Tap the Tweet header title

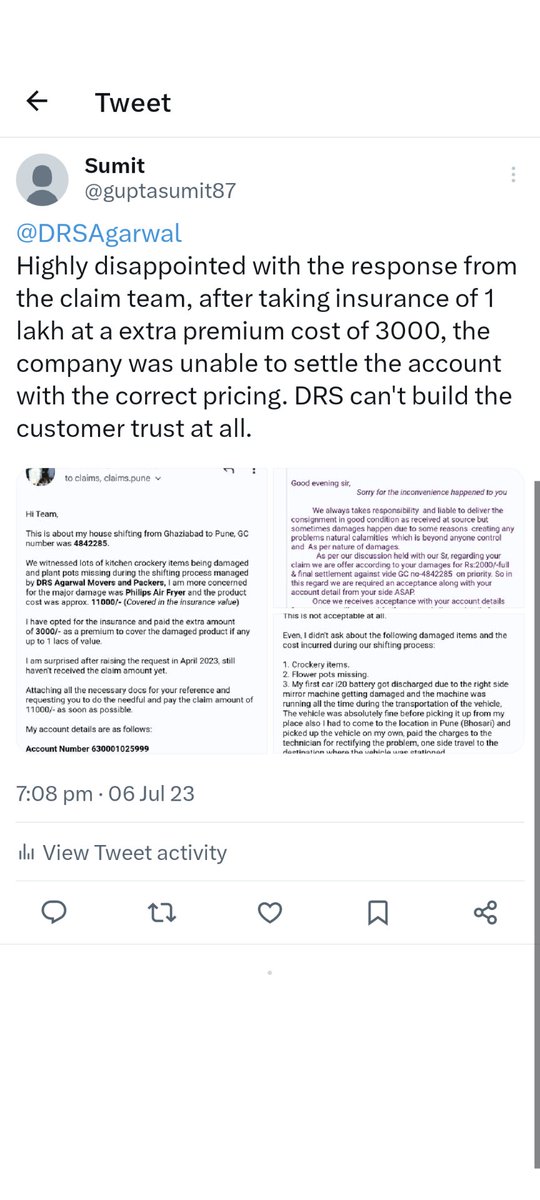[x=133, y=102]
